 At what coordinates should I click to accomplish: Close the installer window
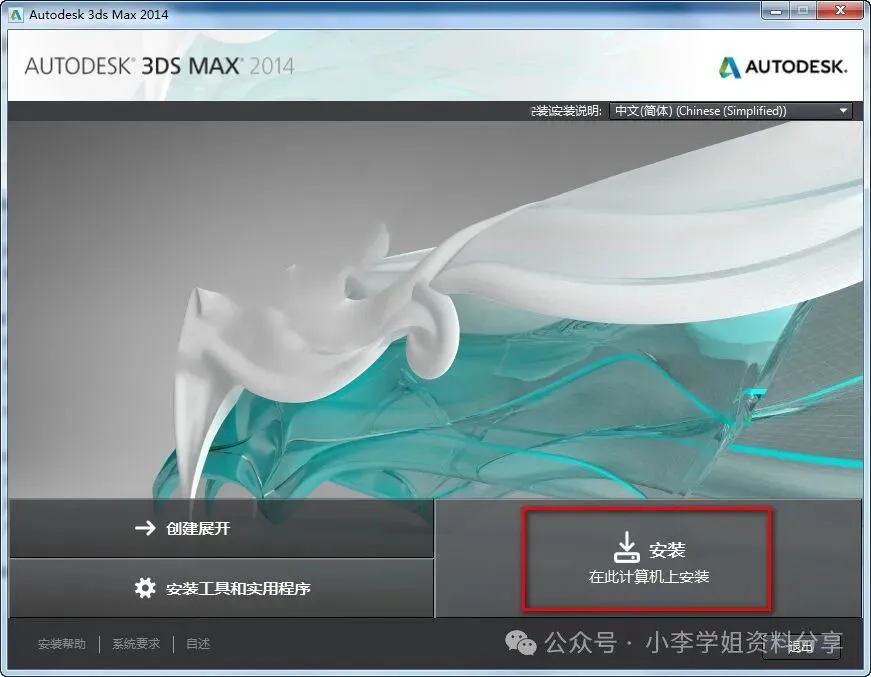click(840, 10)
